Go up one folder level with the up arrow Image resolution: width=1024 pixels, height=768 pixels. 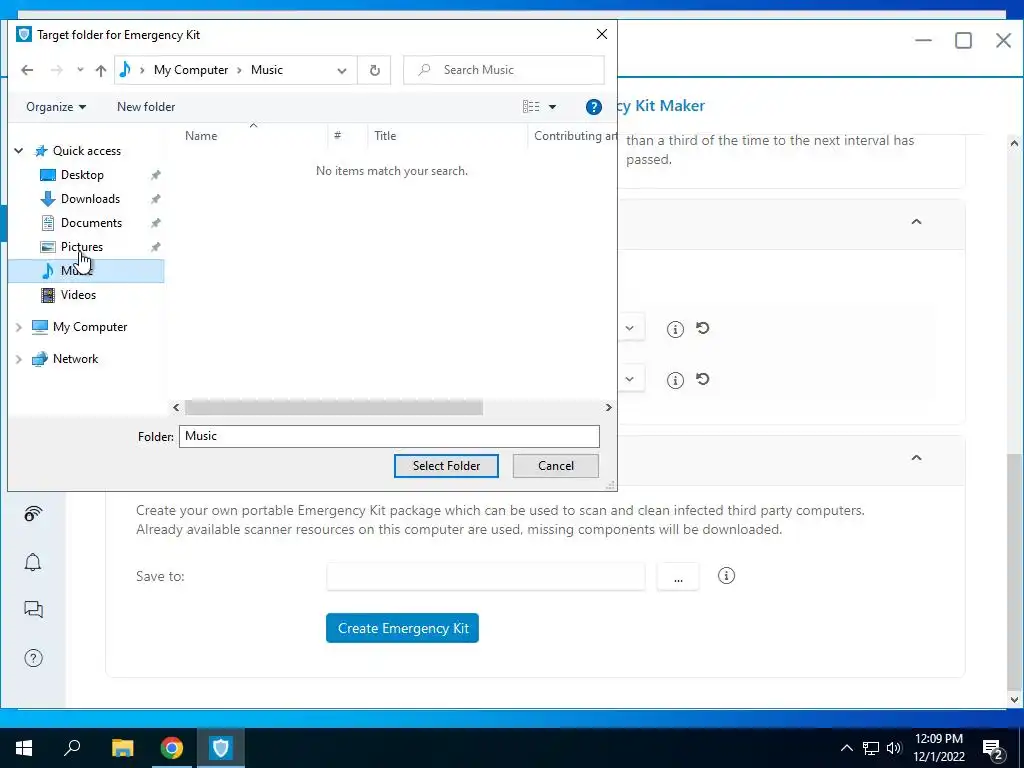(101, 71)
